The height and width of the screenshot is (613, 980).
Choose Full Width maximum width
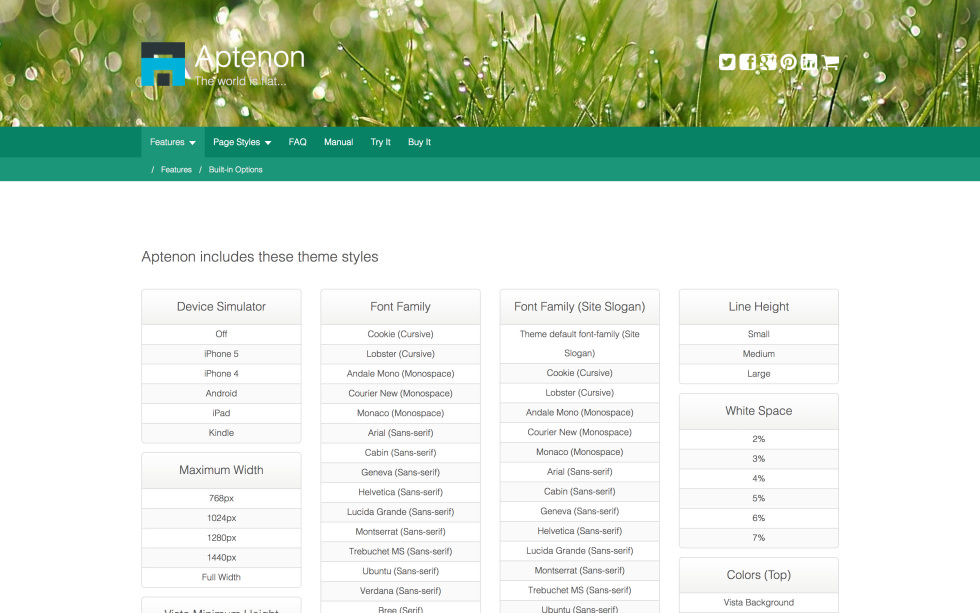click(221, 577)
